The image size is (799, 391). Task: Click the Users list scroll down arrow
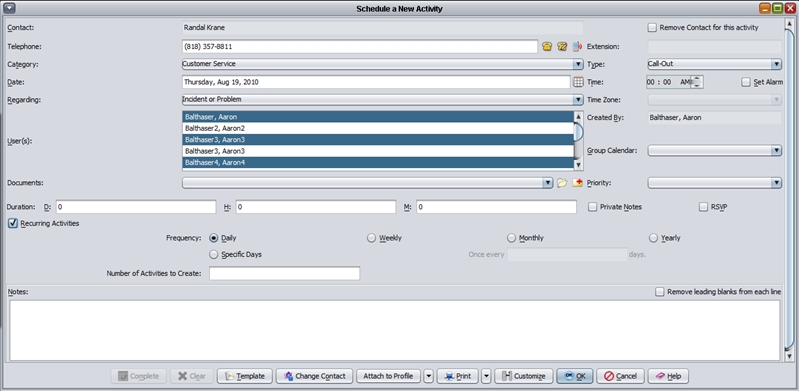[x=578, y=165]
